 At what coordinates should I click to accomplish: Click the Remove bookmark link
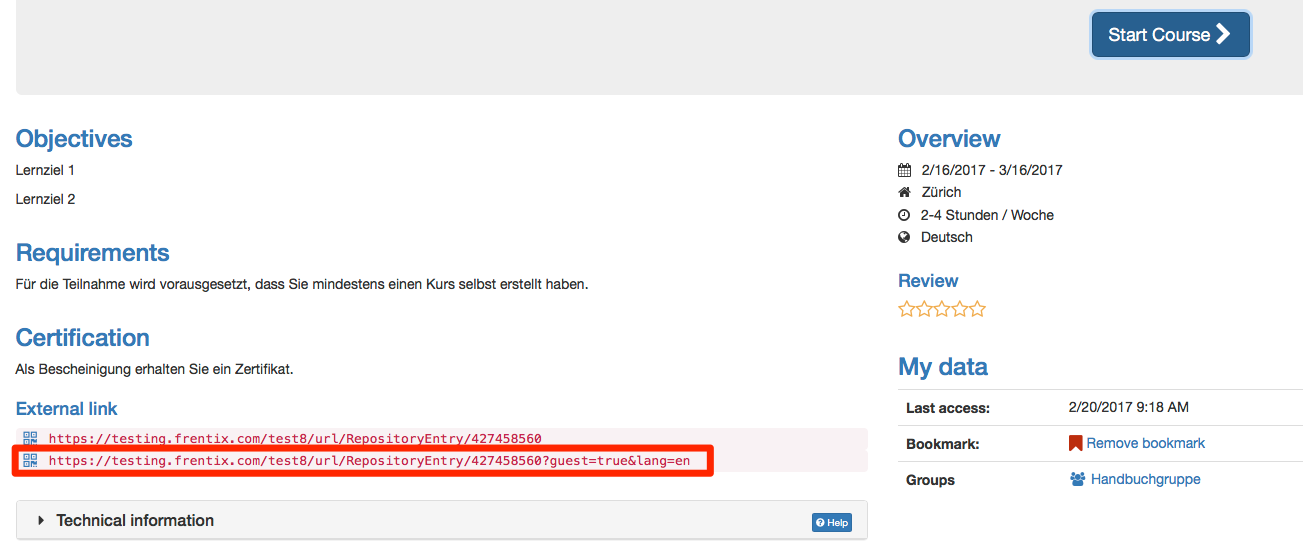point(1145,443)
